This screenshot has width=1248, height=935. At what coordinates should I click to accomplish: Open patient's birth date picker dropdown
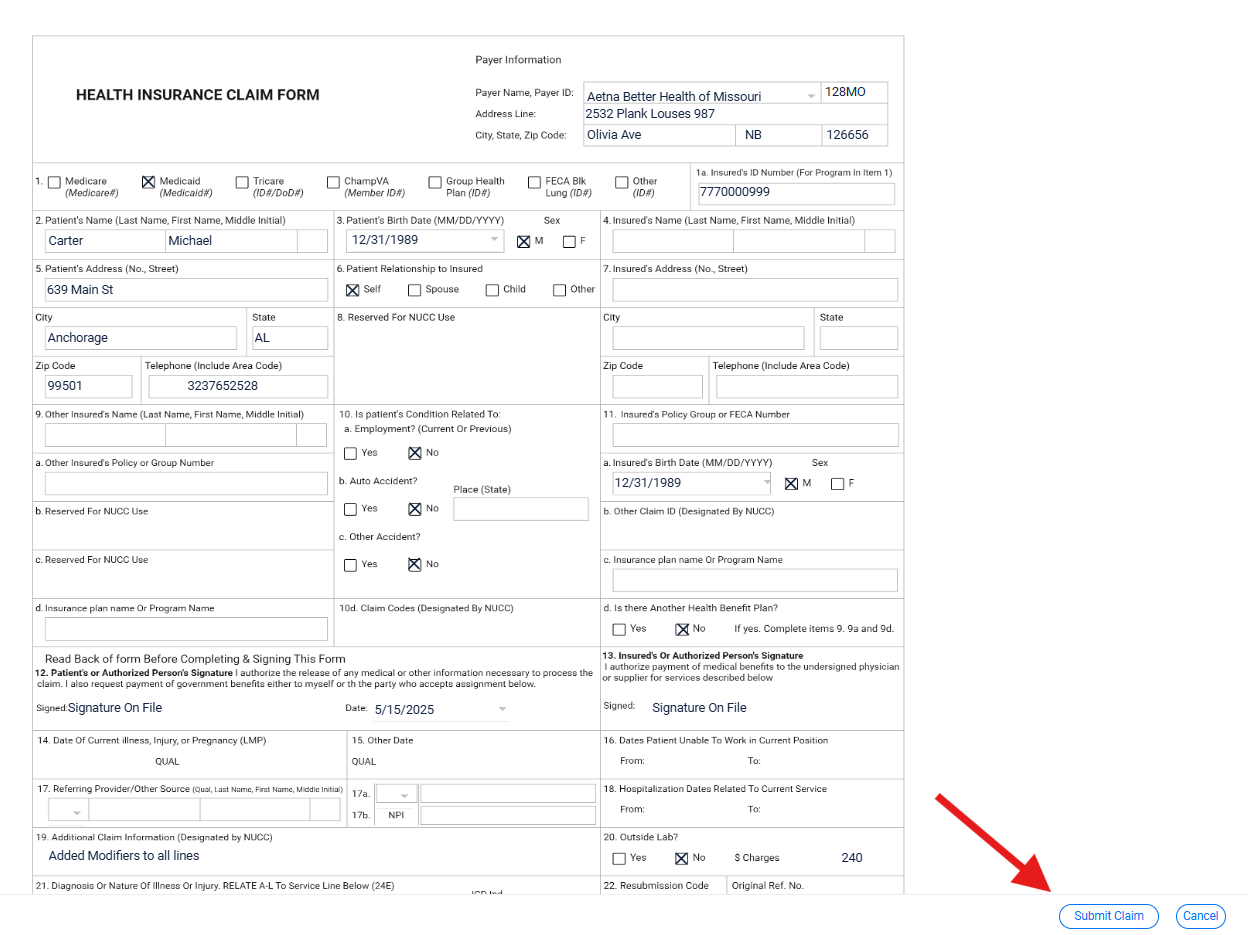coord(495,240)
